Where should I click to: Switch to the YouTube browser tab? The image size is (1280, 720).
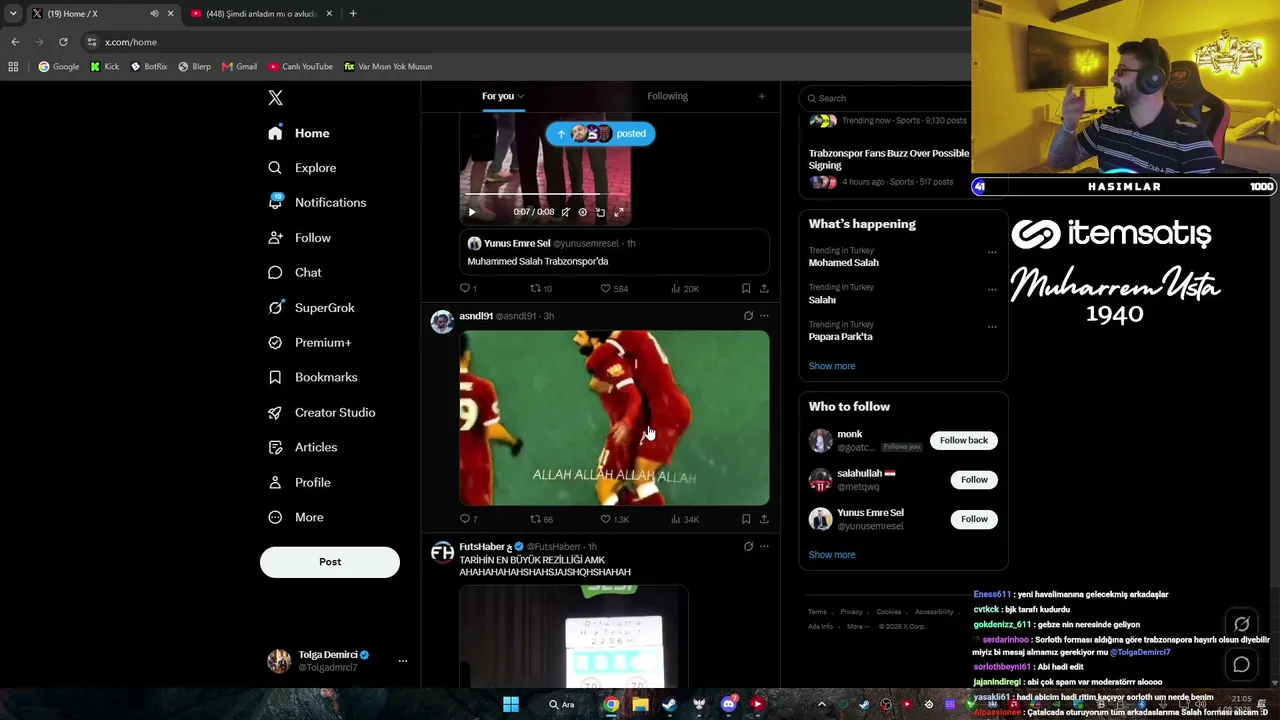(262, 14)
